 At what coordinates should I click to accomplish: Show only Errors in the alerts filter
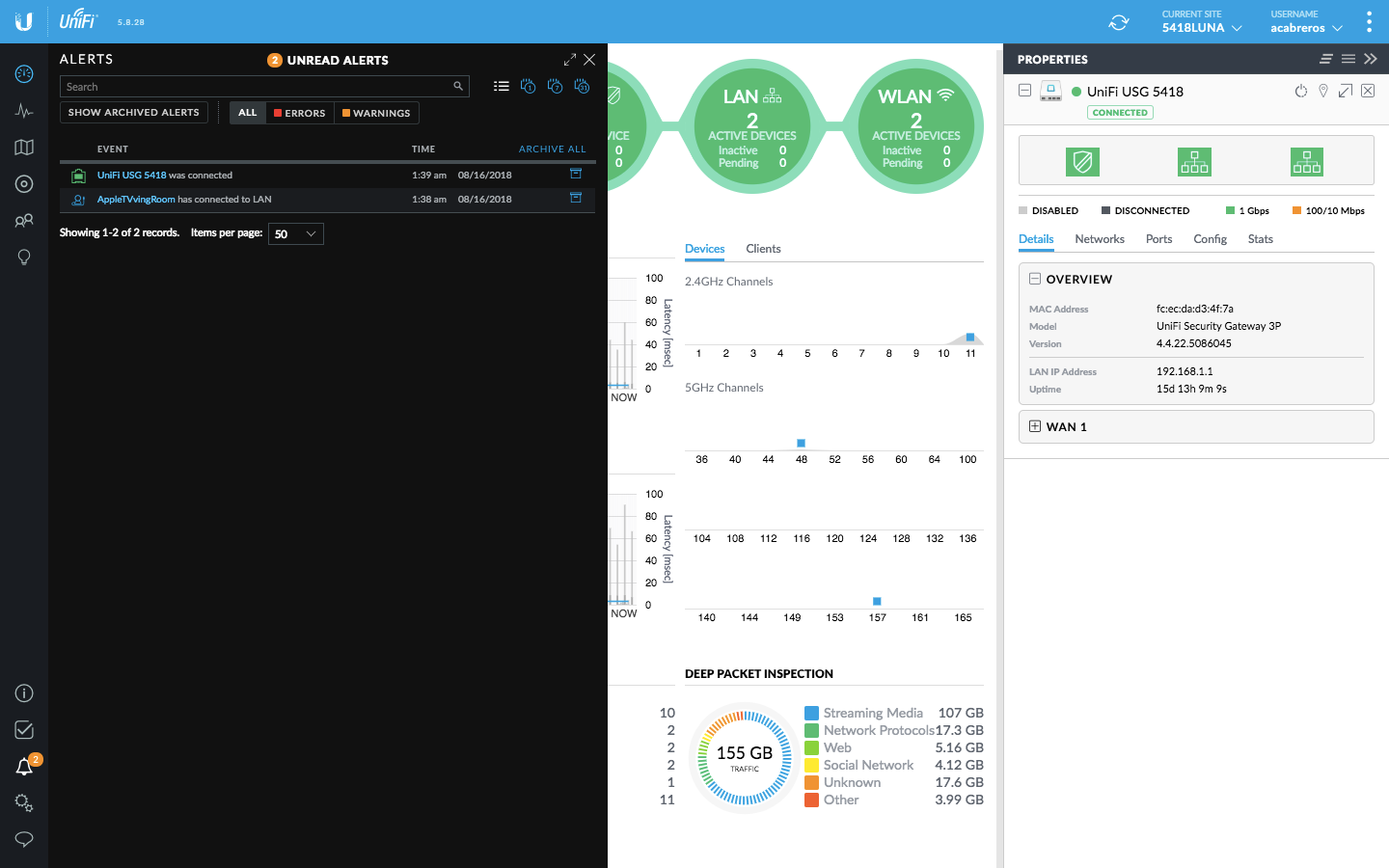tap(300, 113)
